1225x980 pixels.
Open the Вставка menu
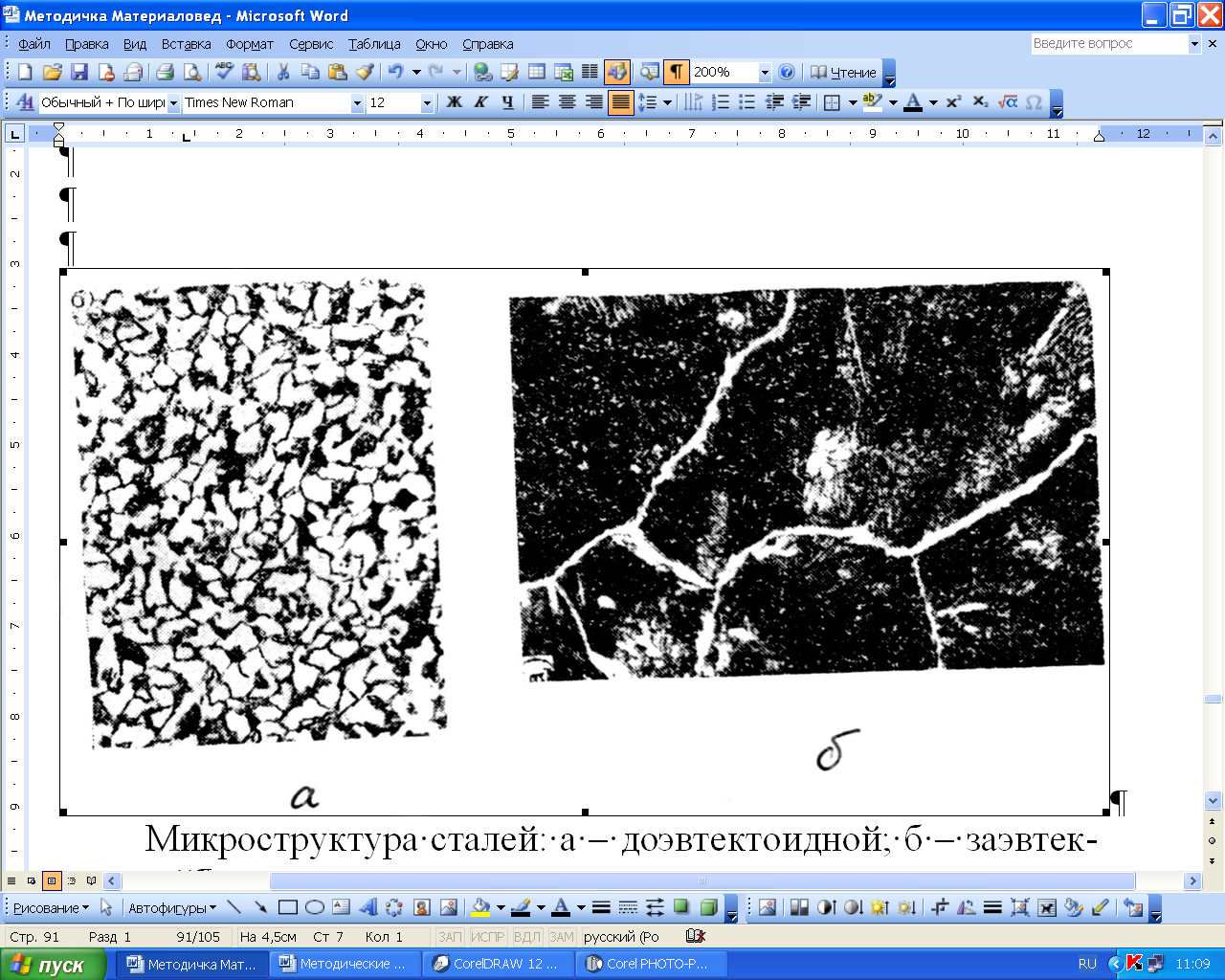(x=186, y=44)
